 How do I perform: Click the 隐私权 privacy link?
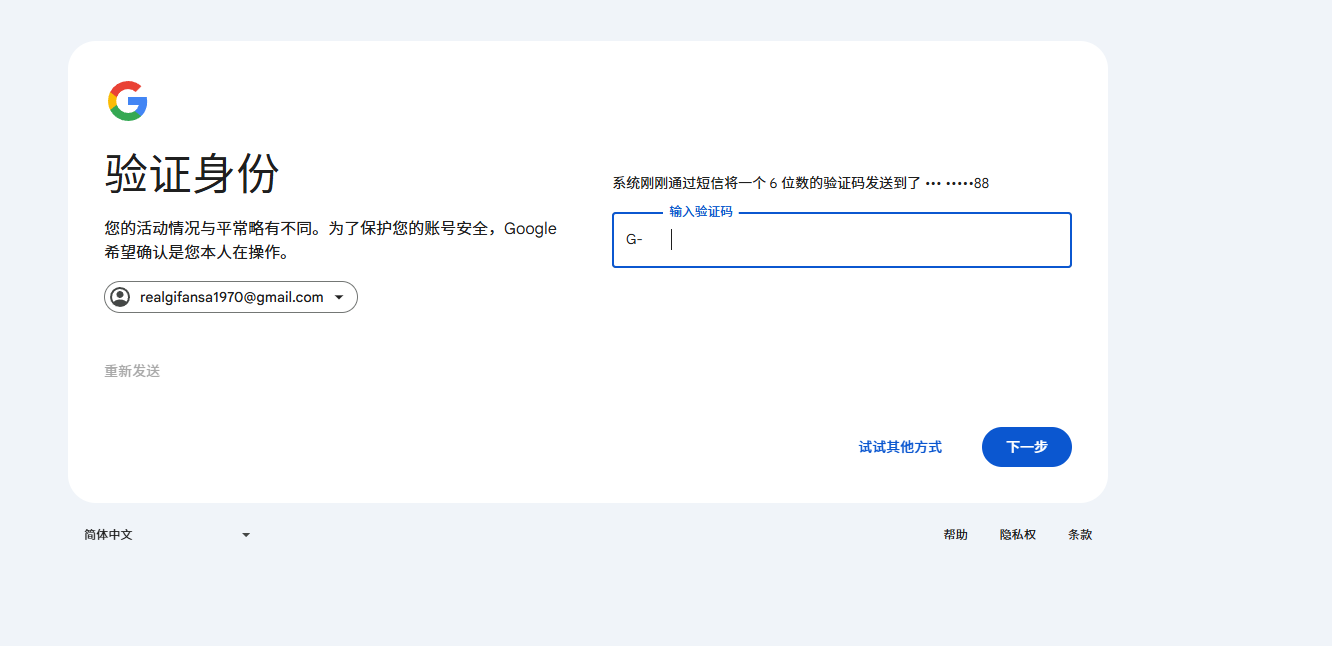[x=1017, y=535]
